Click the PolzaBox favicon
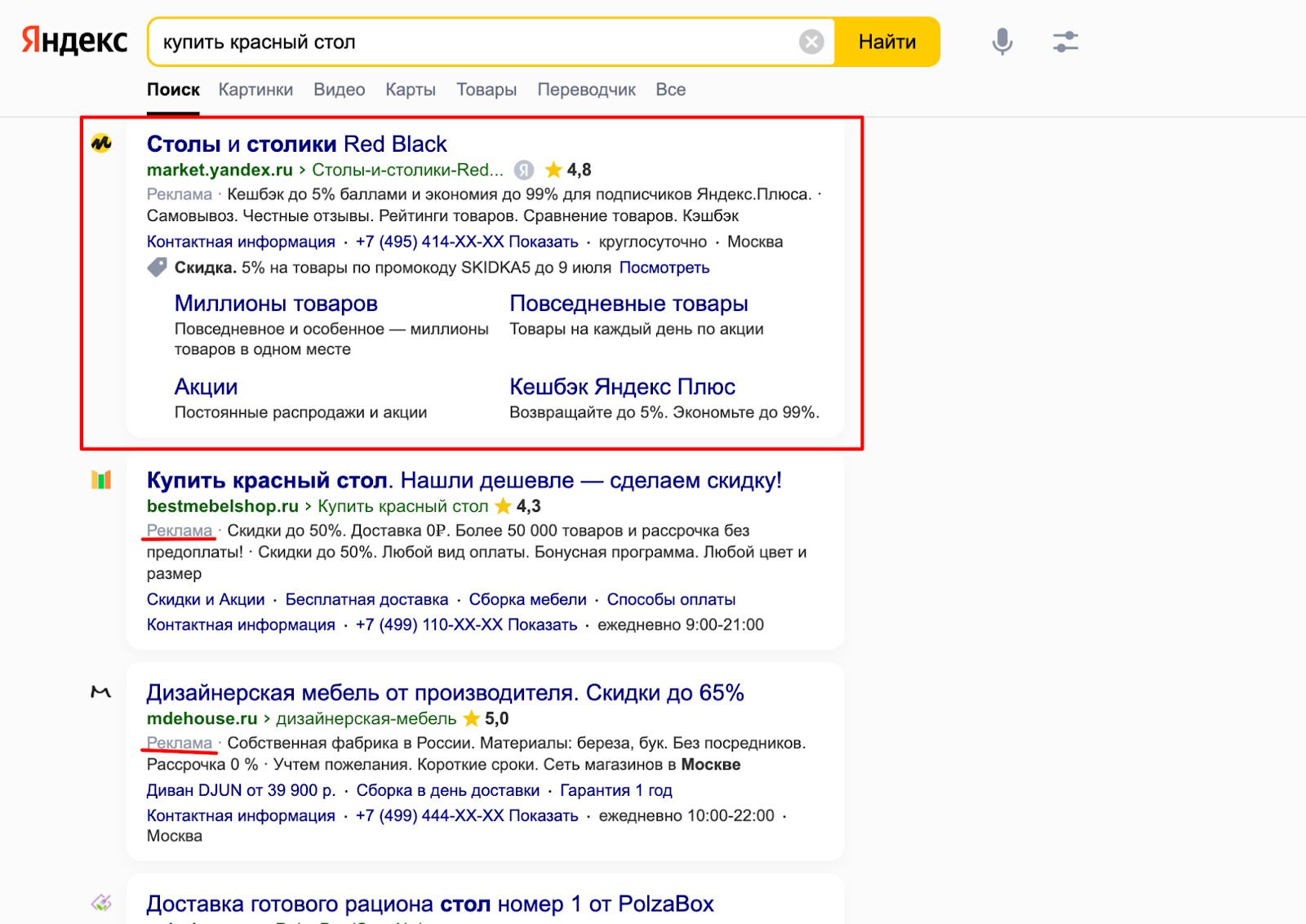1306x924 pixels. (101, 903)
